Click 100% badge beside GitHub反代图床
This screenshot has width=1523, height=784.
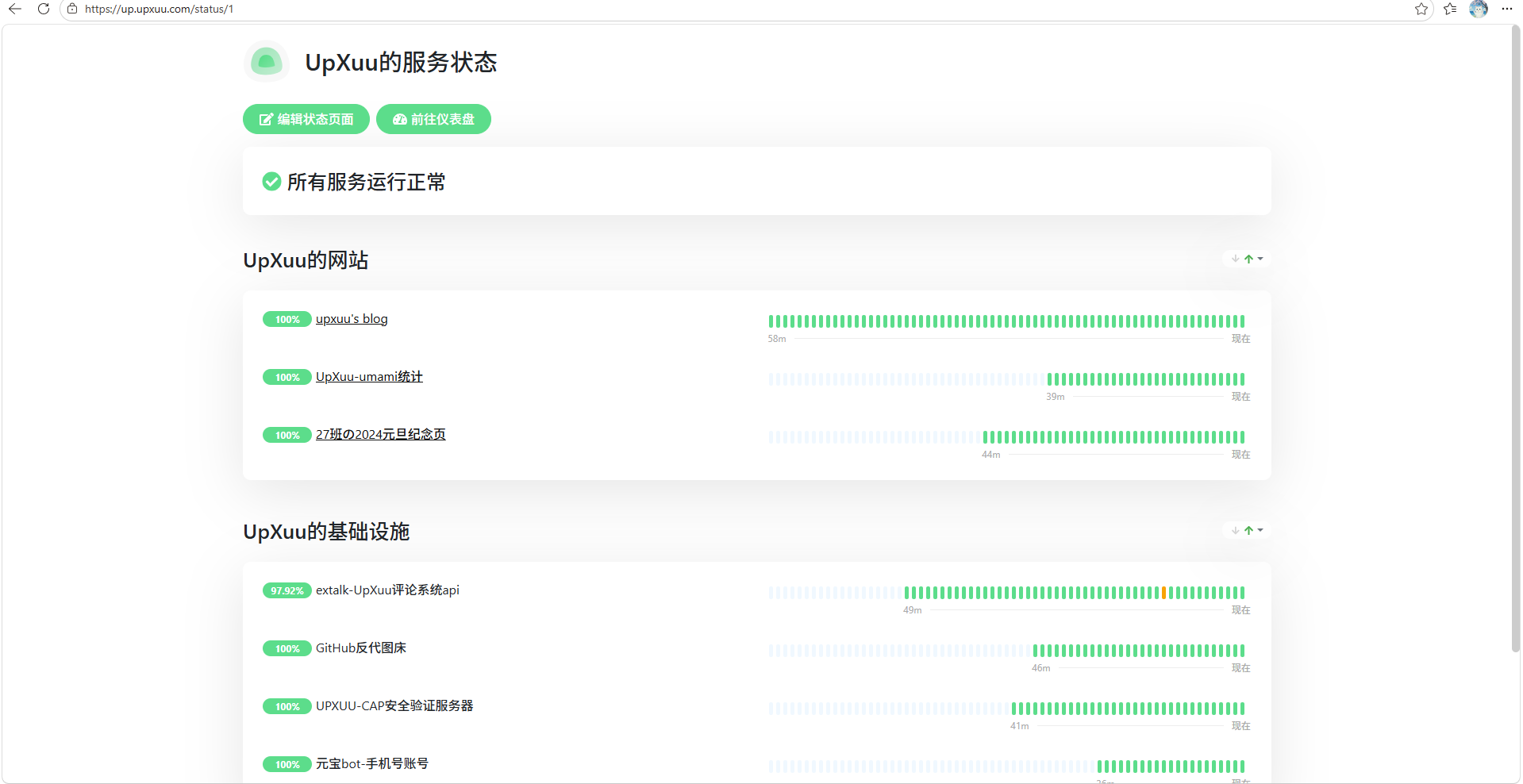coord(287,649)
